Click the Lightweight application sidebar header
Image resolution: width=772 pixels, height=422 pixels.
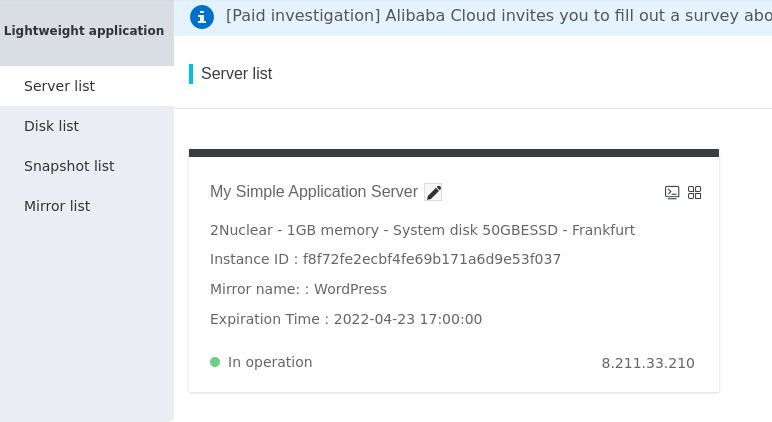[84, 31]
